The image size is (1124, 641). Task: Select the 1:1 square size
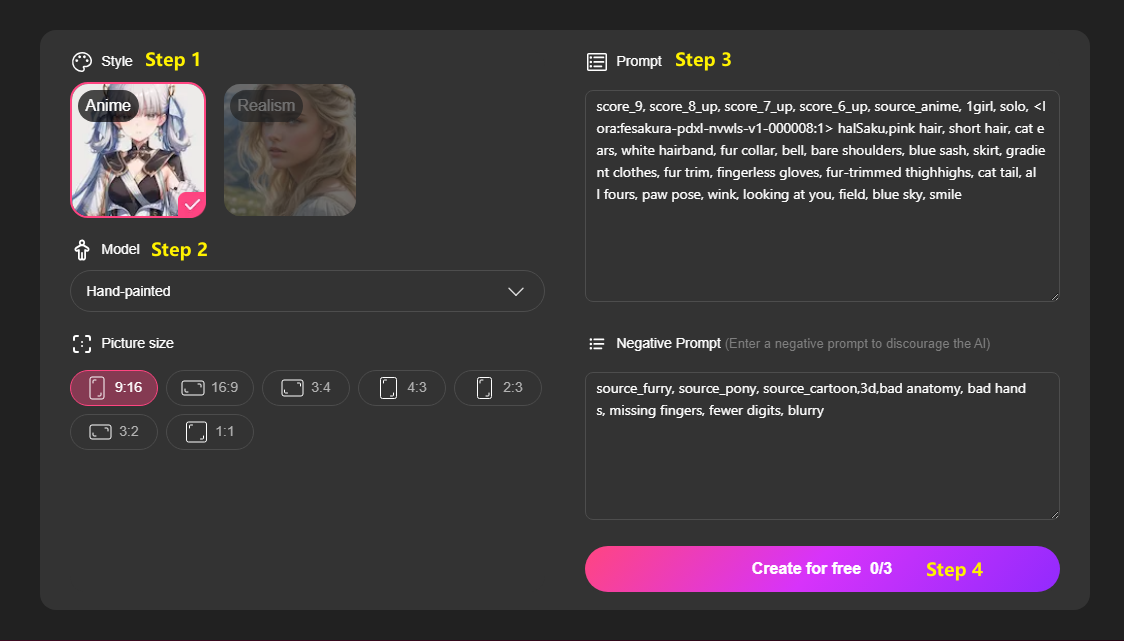pyautogui.click(x=210, y=432)
